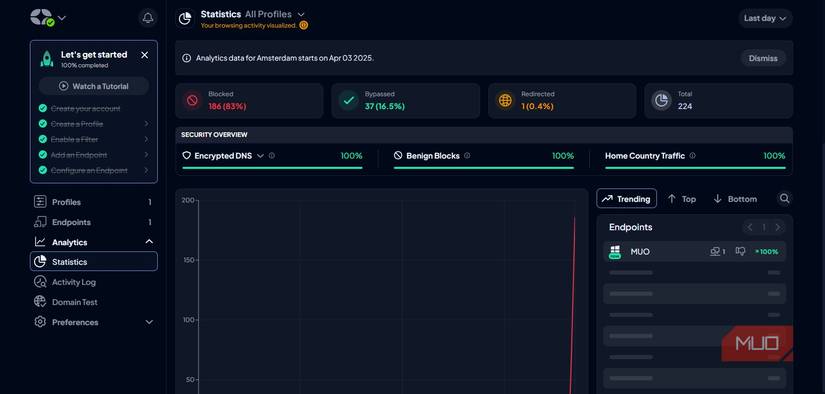Switch to the Bottom tab

click(736, 199)
